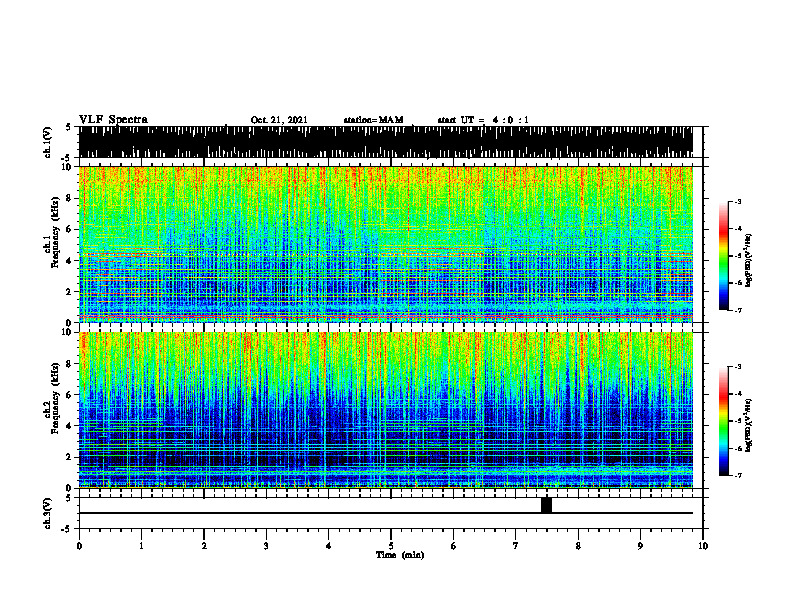Click the time axis tick label "4"
Screen dimensions: 792x612
pos(329,546)
